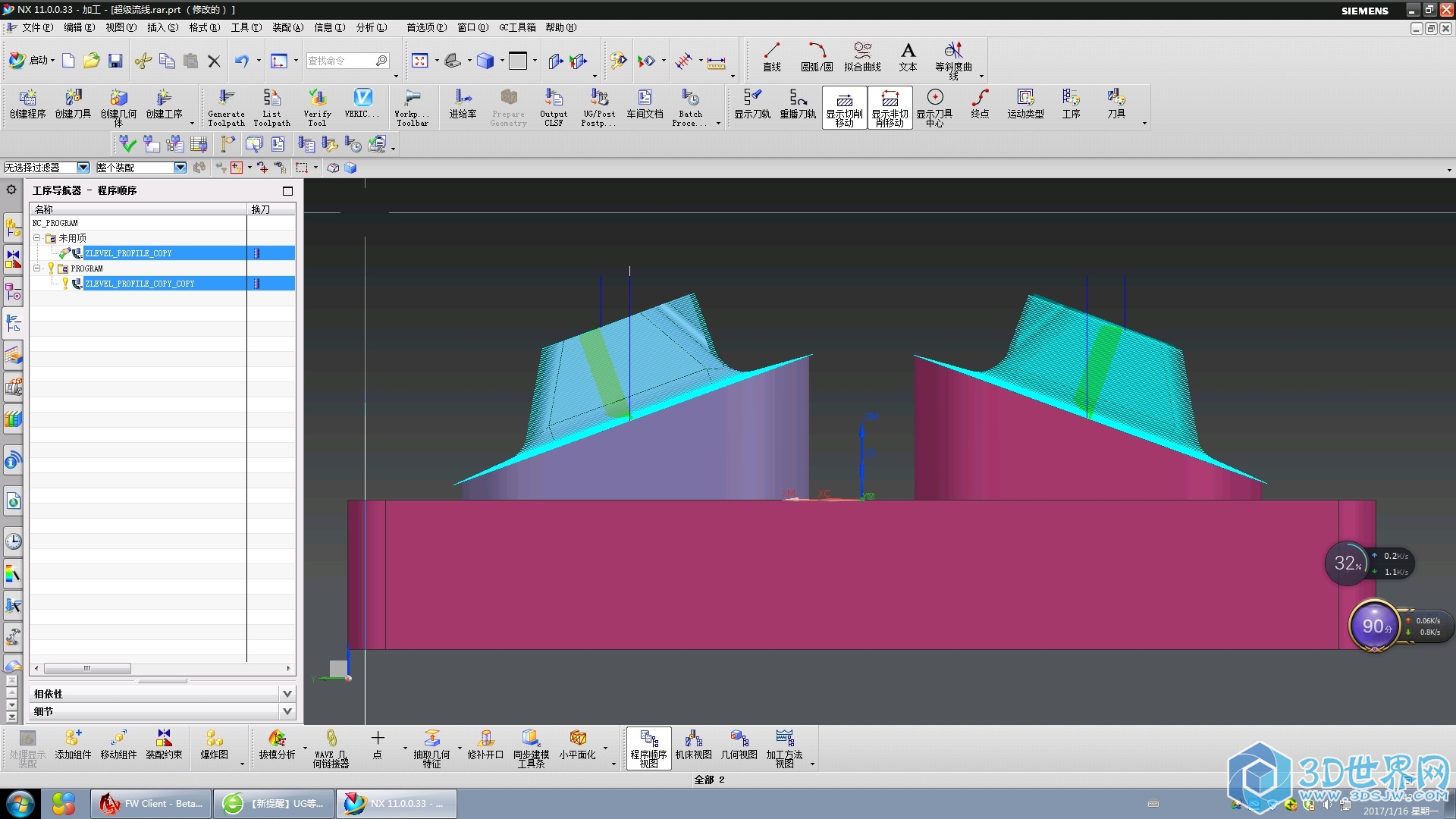The width and height of the screenshot is (1456, 819).
Task: Open the GC工具箱 menu
Action: [x=517, y=27]
